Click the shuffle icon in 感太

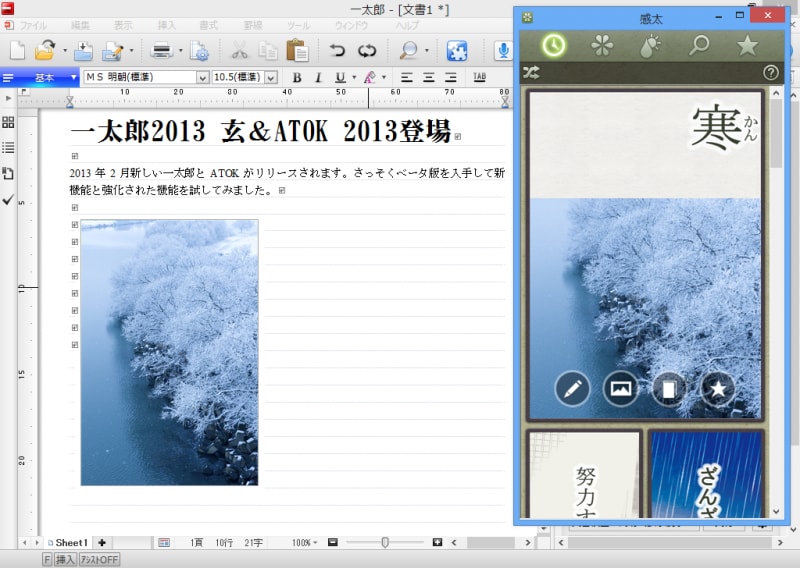click(x=531, y=73)
